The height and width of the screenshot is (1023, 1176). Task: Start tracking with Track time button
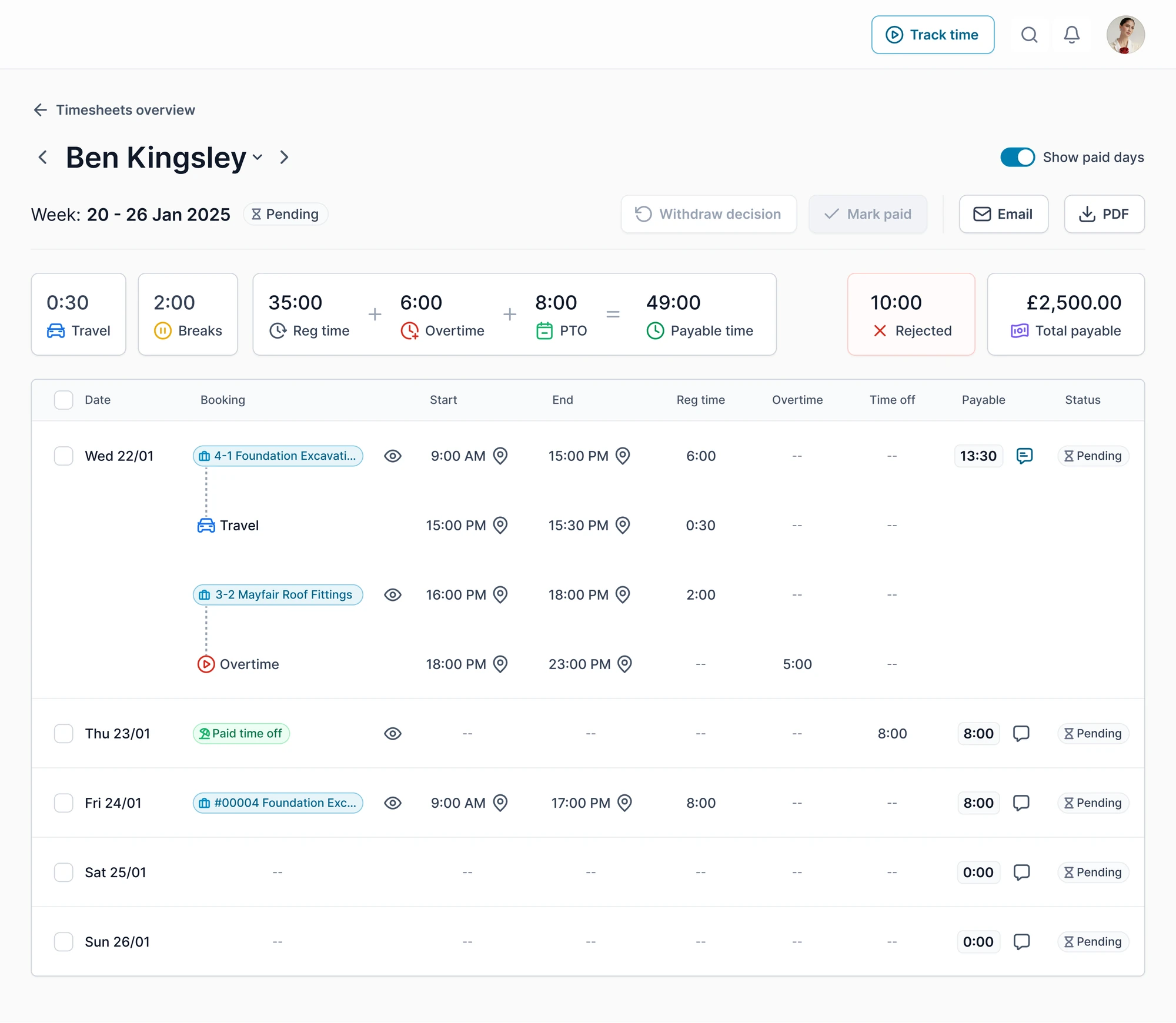933,35
